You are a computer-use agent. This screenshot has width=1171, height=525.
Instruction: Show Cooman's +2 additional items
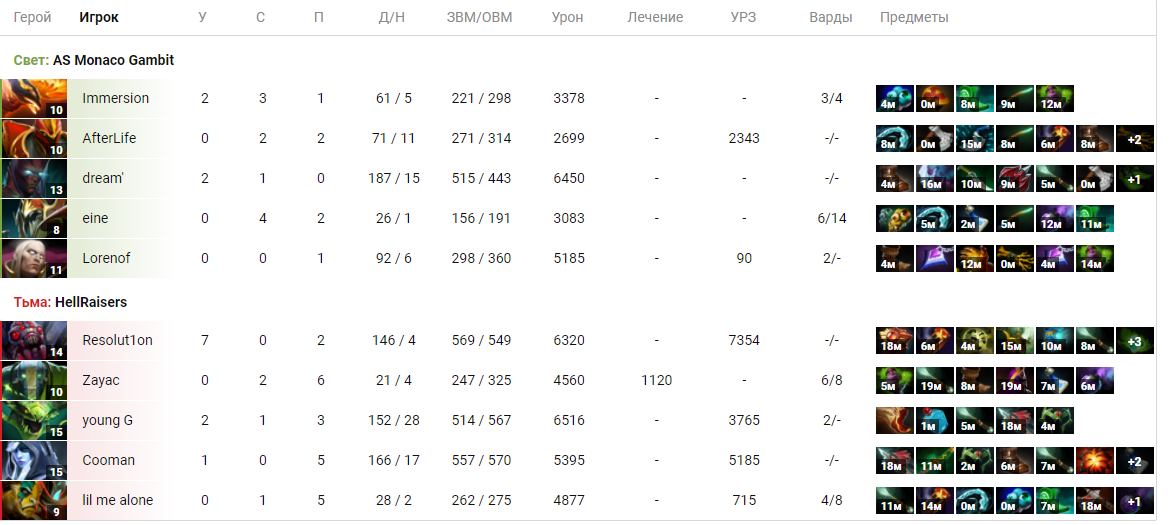(1135, 460)
